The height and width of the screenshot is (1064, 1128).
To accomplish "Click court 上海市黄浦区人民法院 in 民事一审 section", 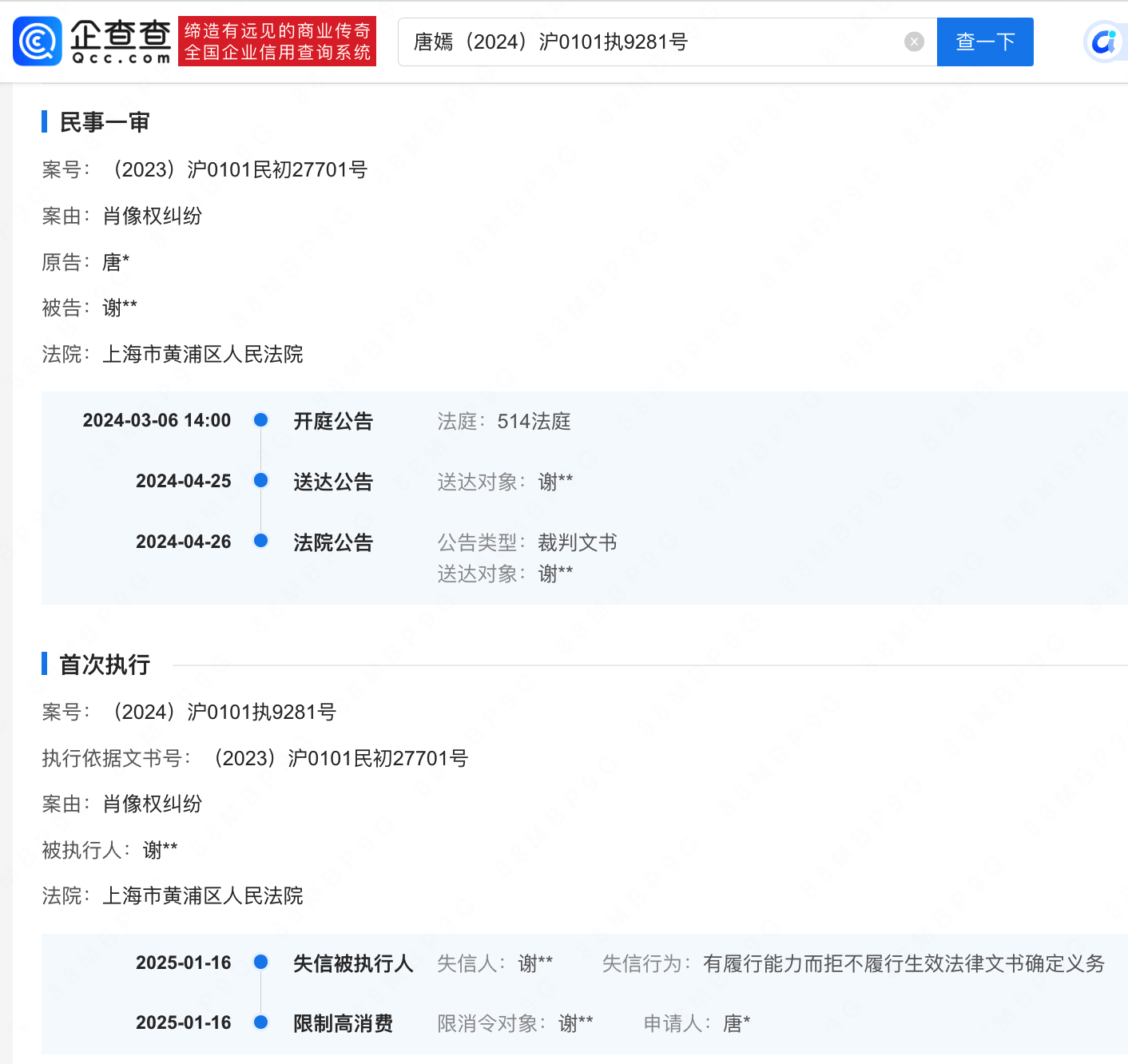I will 203,354.
